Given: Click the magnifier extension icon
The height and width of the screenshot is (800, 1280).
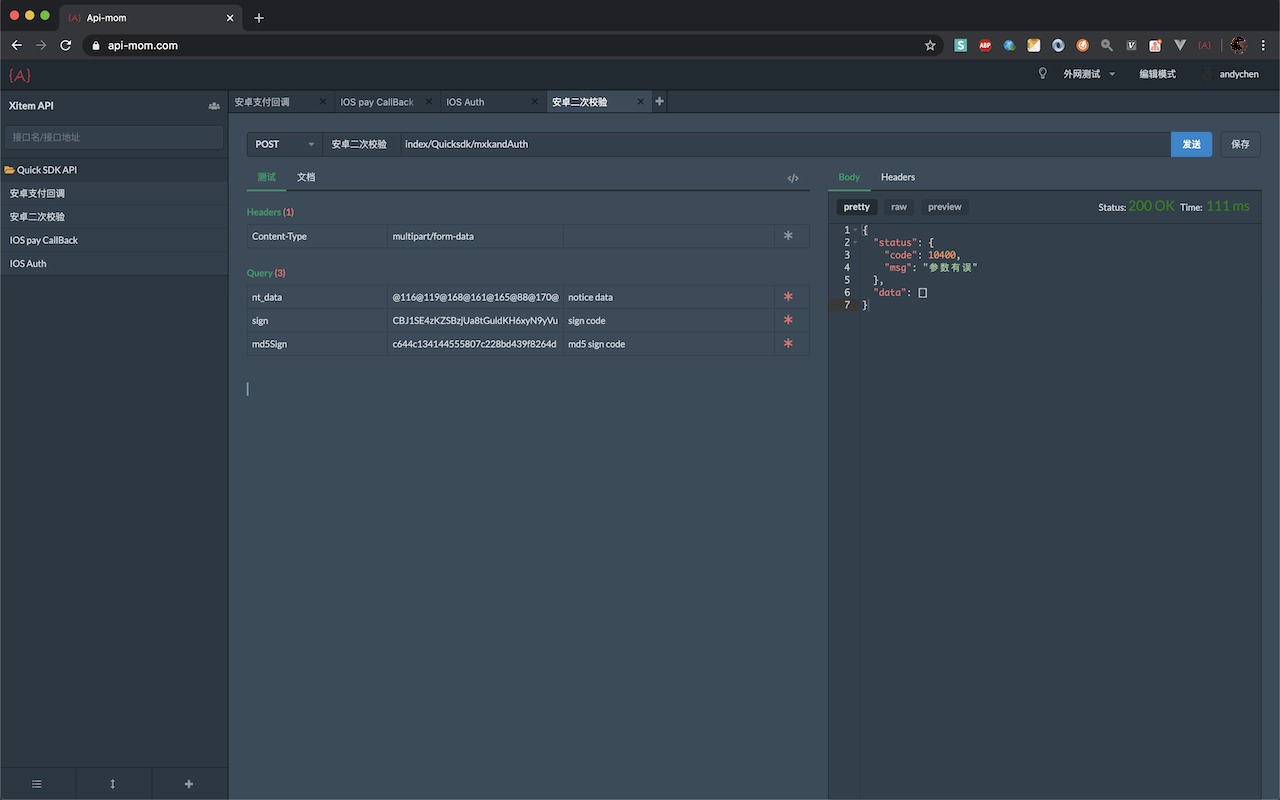Looking at the screenshot, I should point(1107,45).
